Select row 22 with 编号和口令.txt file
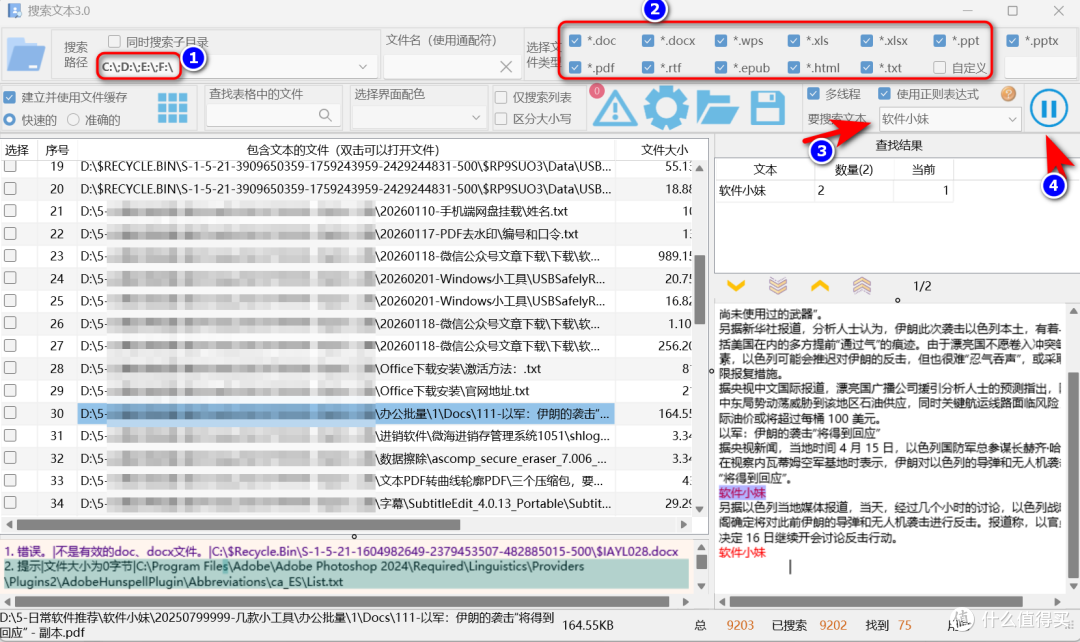 click(x=346, y=234)
